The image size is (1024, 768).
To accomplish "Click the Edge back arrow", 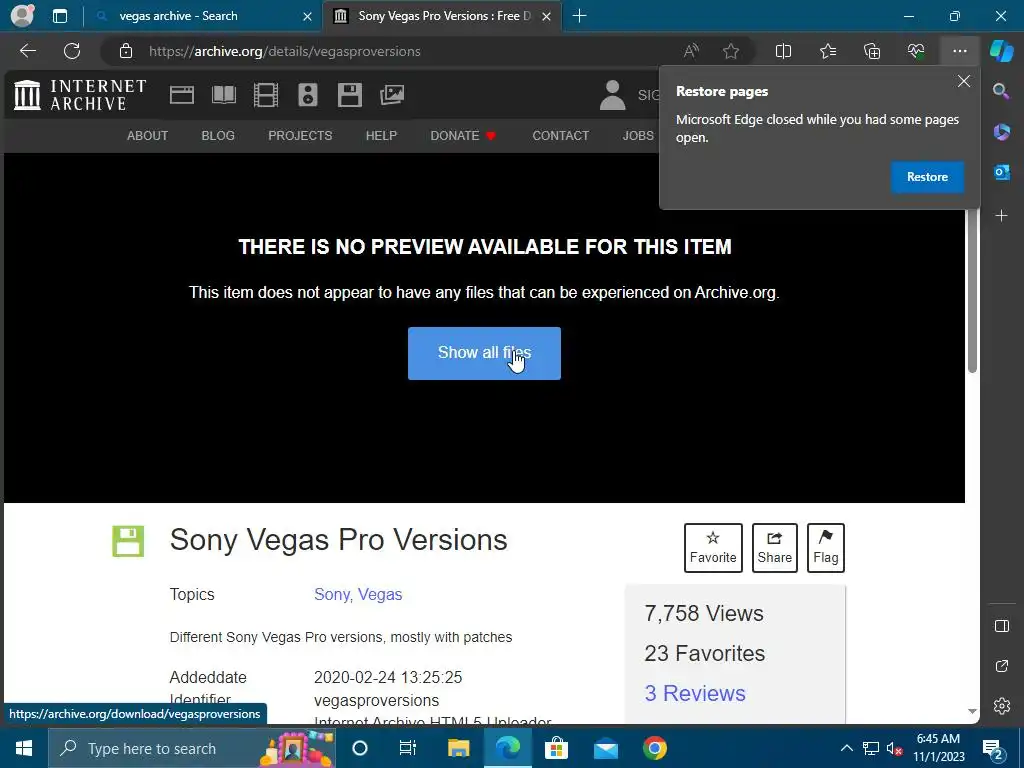I will coord(28,51).
